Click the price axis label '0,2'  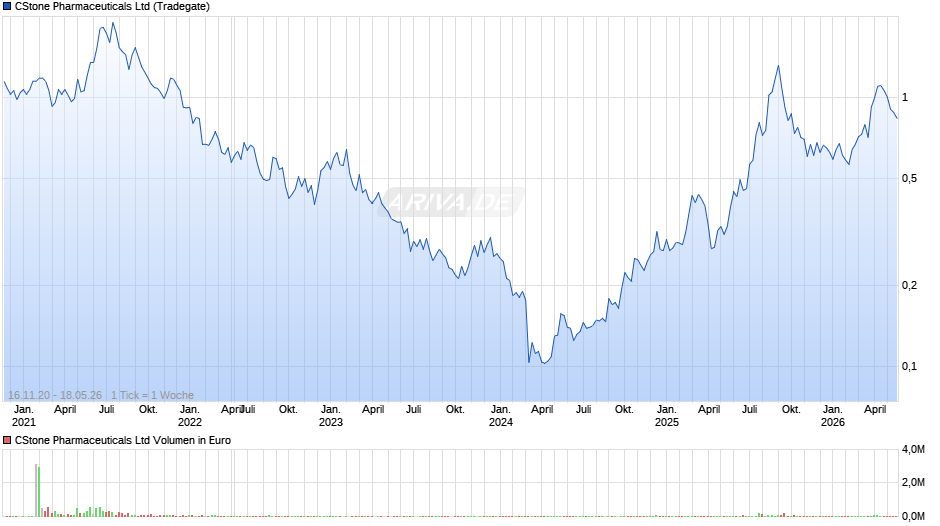point(909,285)
